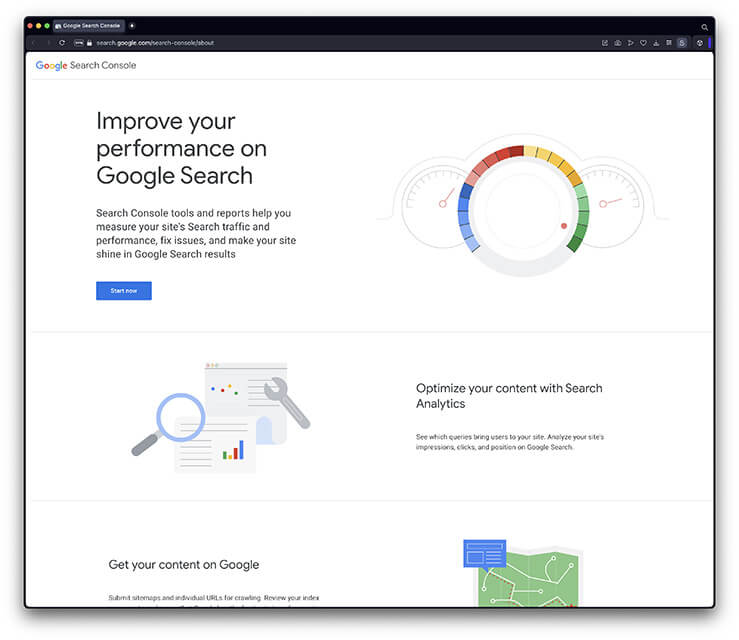Click the padlock site security icon
739x640 pixels.
[x=89, y=43]
